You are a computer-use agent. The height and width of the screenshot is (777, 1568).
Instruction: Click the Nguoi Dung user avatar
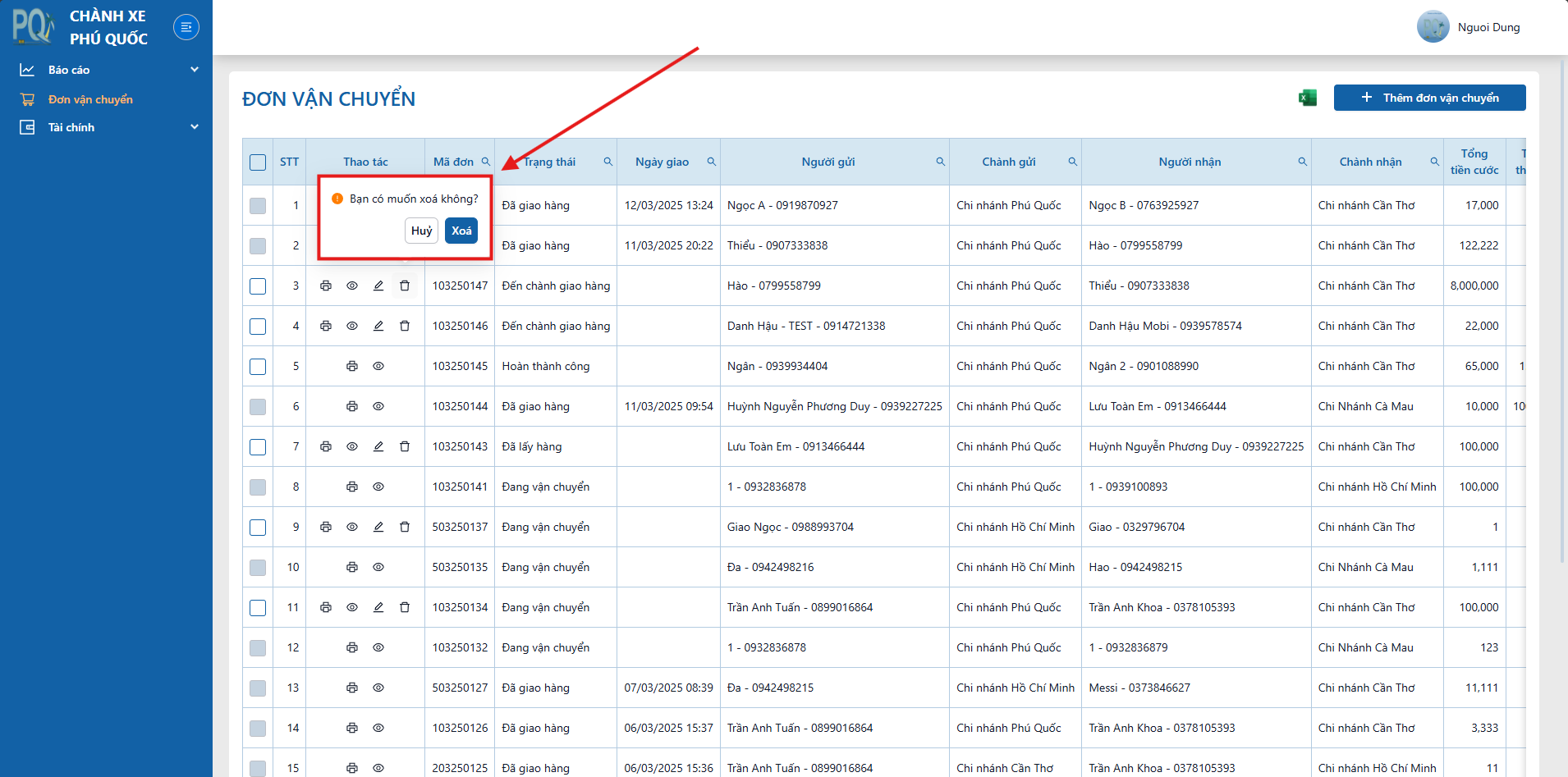[x=1433, y=27]
